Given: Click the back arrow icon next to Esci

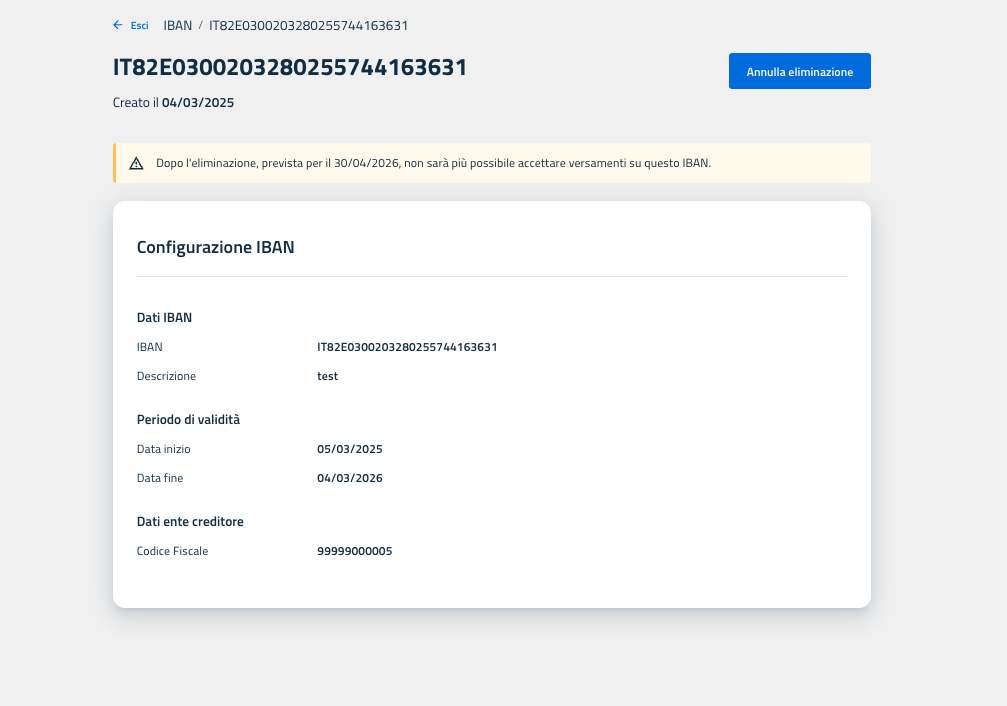Looking at the screenshot, I should coord(118,25).
